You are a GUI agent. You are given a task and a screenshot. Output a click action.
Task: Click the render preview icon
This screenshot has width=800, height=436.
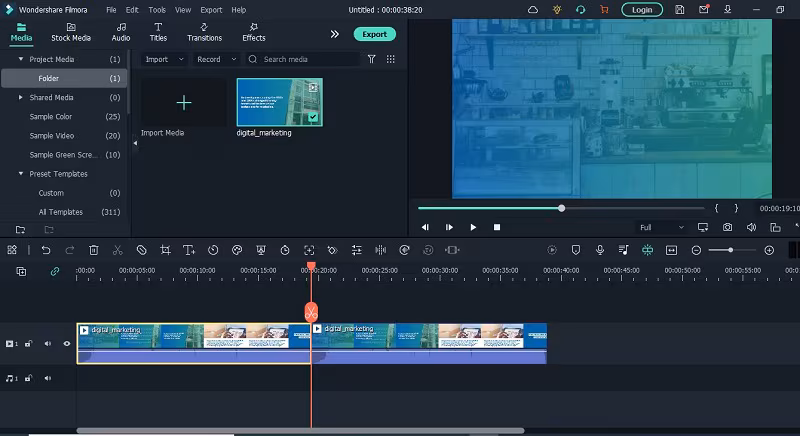click(552, 250)
